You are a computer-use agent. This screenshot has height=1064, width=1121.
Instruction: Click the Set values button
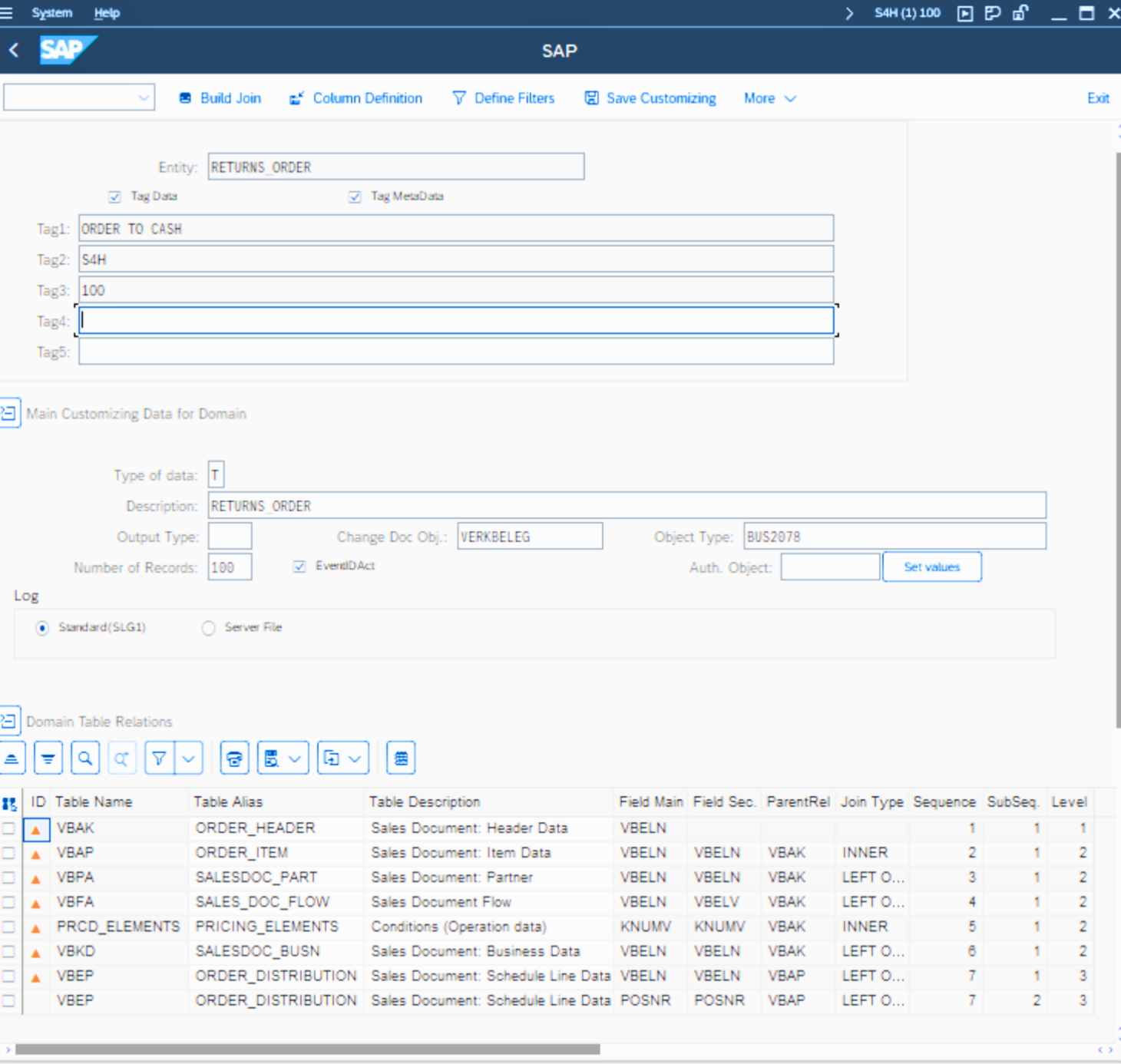931,567
